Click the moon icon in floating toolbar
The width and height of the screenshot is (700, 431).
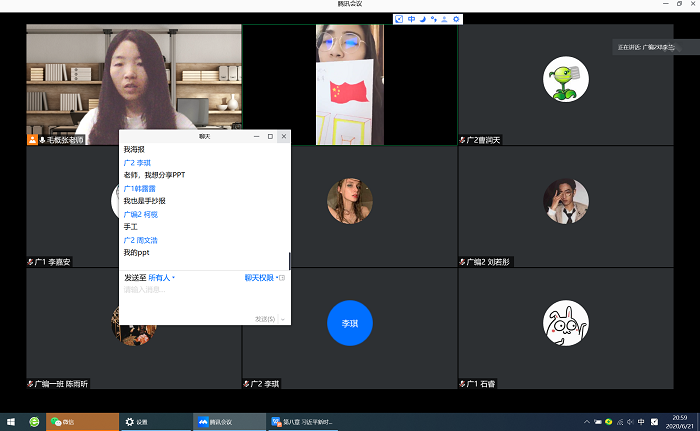[x=423, y=19]
